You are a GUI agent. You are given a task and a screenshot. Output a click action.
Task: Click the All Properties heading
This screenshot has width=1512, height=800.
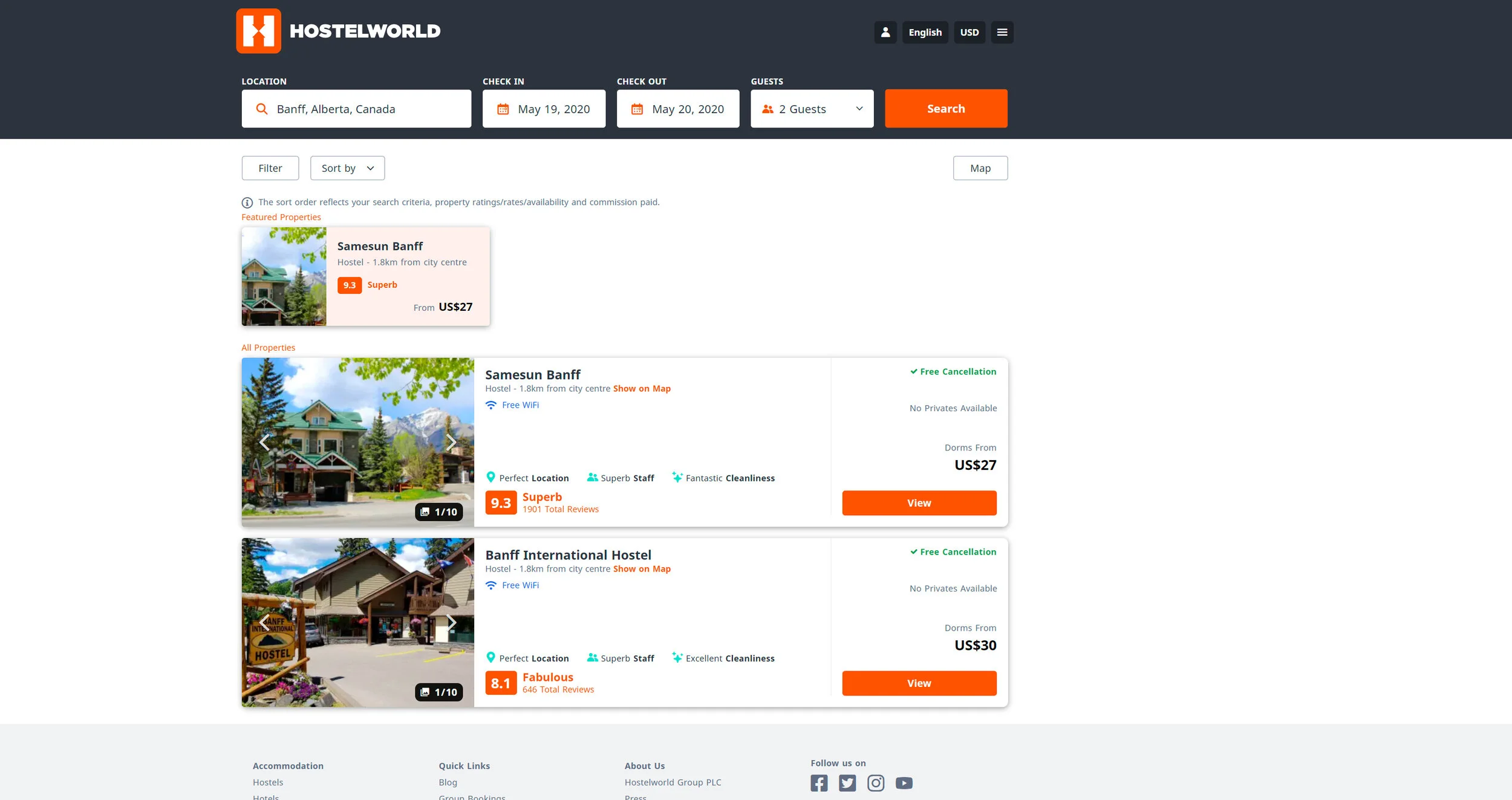[x=269, y=348]
